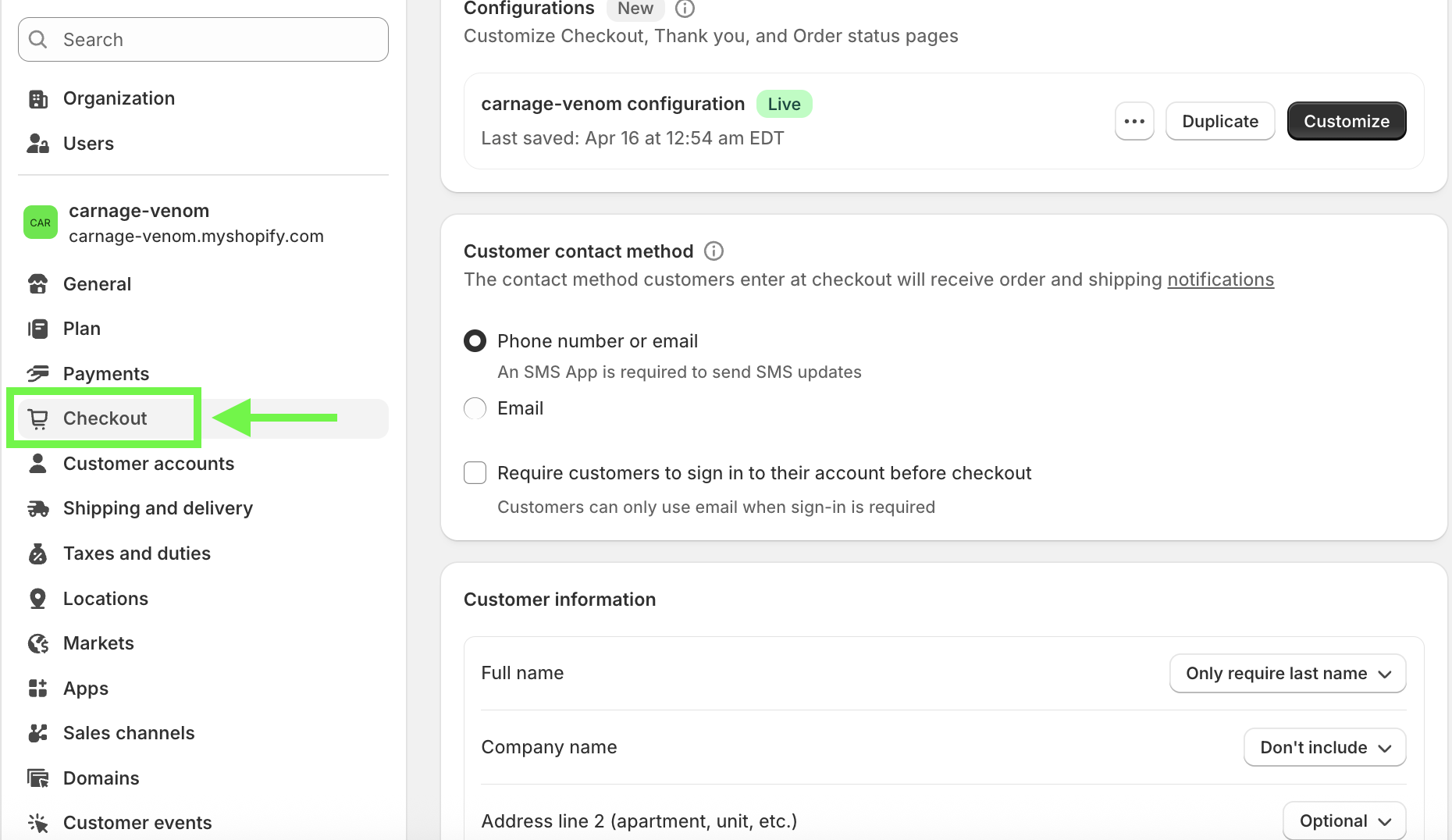Click the Domains icon in sidebar
This screenshot has width=1452, height=840.
(37, 778)
